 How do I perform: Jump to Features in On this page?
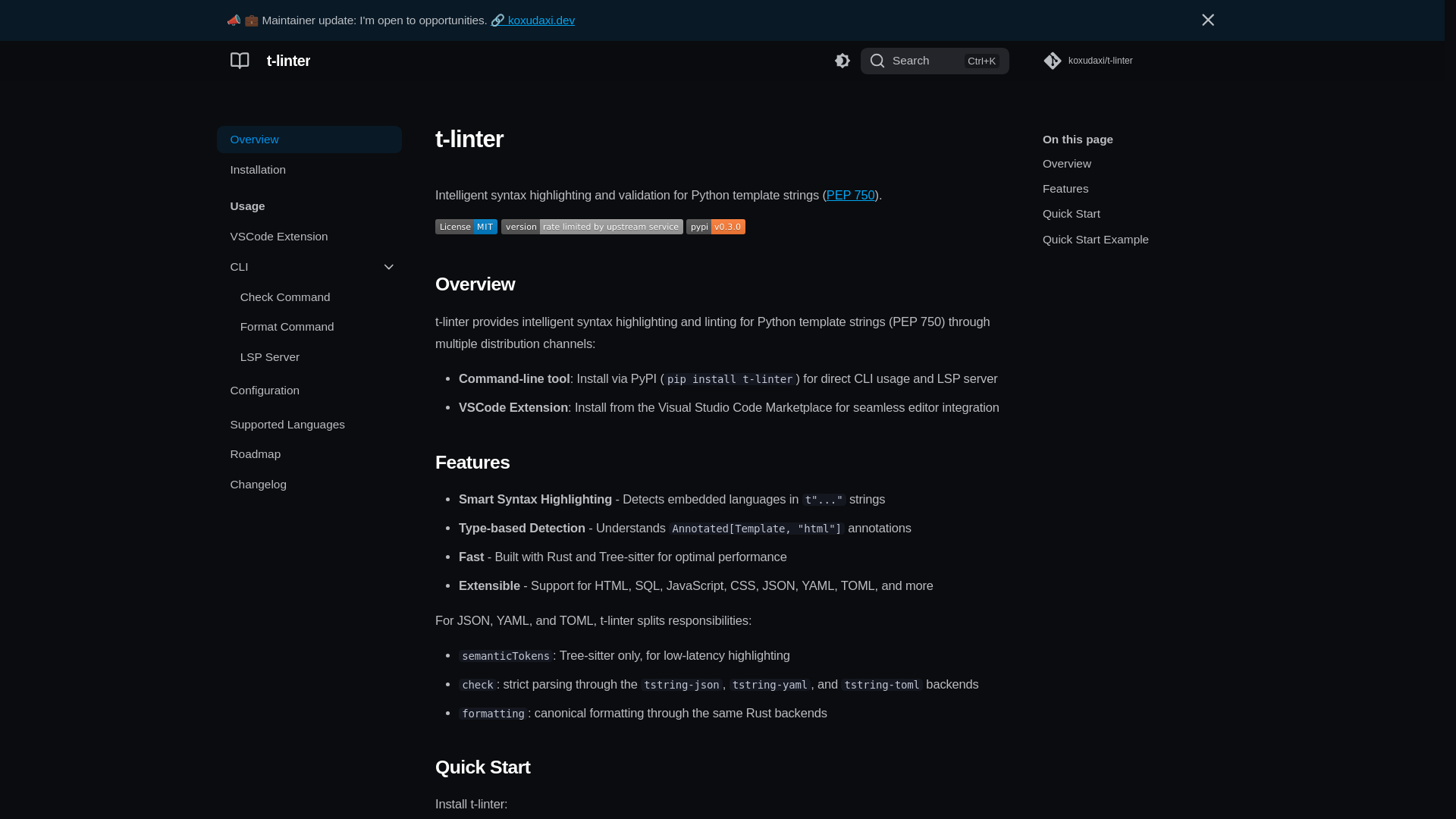pyautogui.click(x=1065, y=189)
